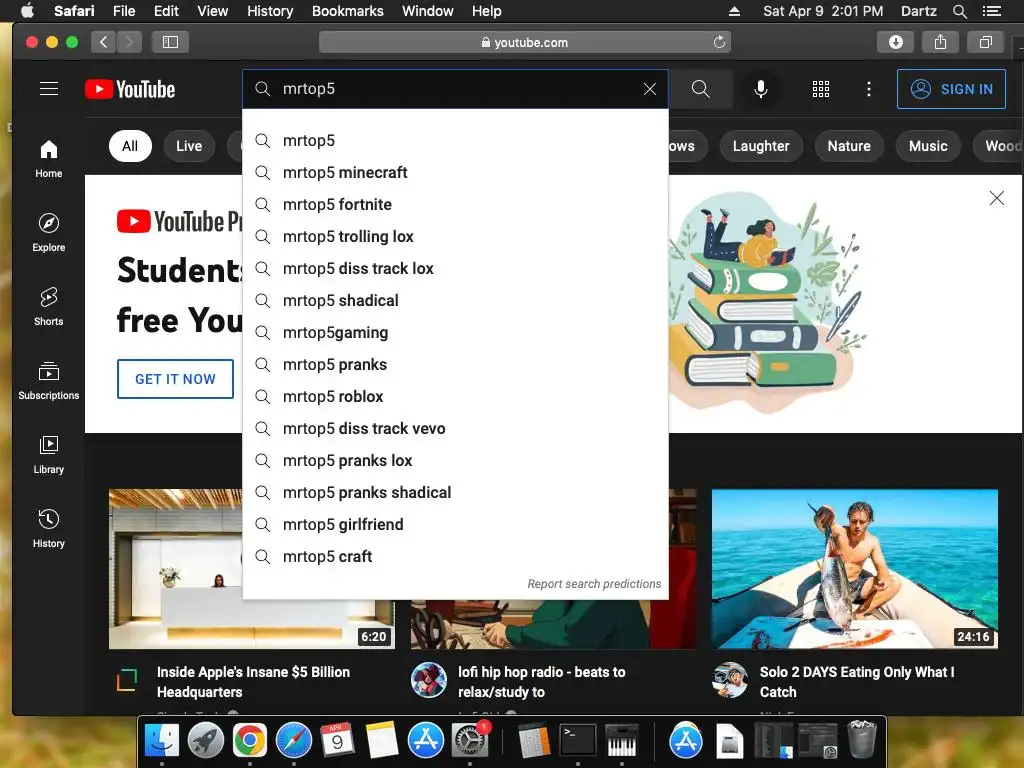Image resolution: width=1024 pixels, height=768 pixels.
Task: Go back with Safari back arrow
Action: click(104, 42)
